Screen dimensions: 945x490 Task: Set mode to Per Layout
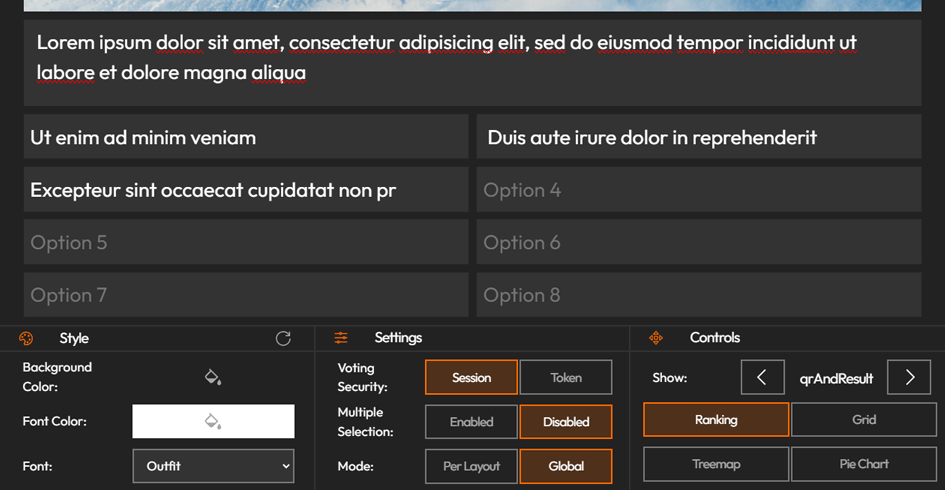[471, 465]
